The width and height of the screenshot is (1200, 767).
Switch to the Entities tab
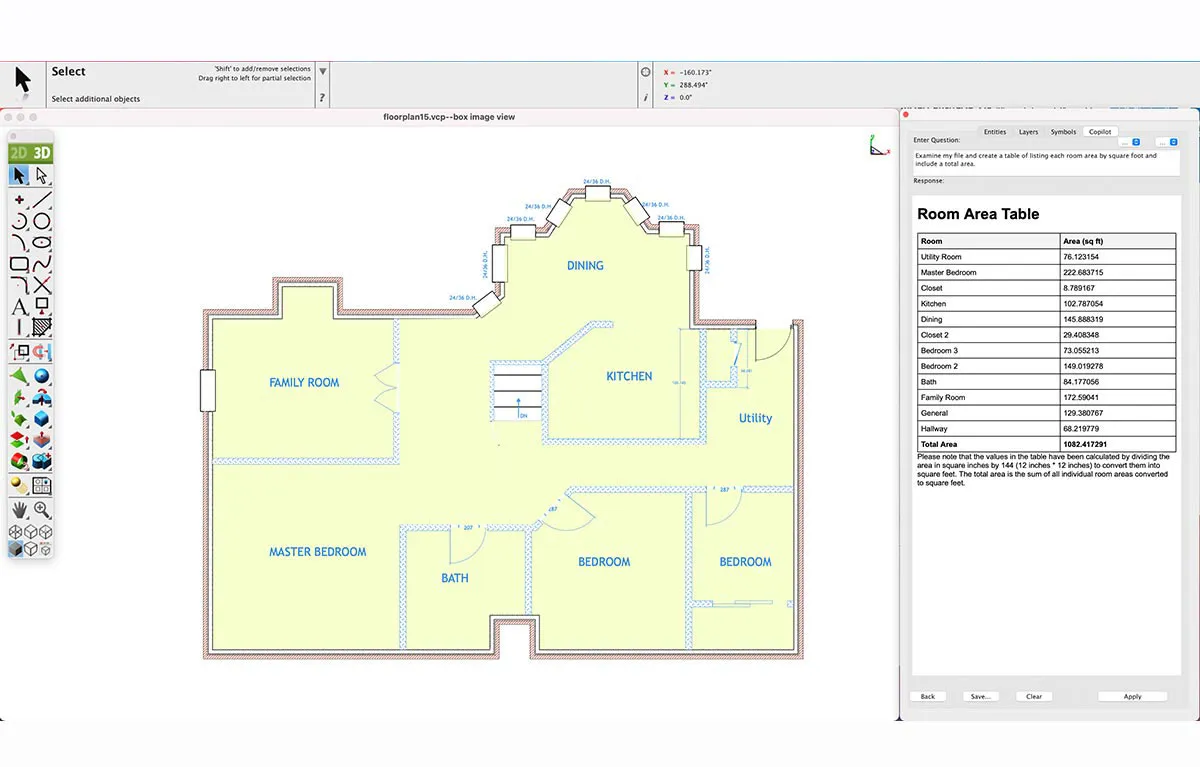pyautogui.click(x=995, y=131)
